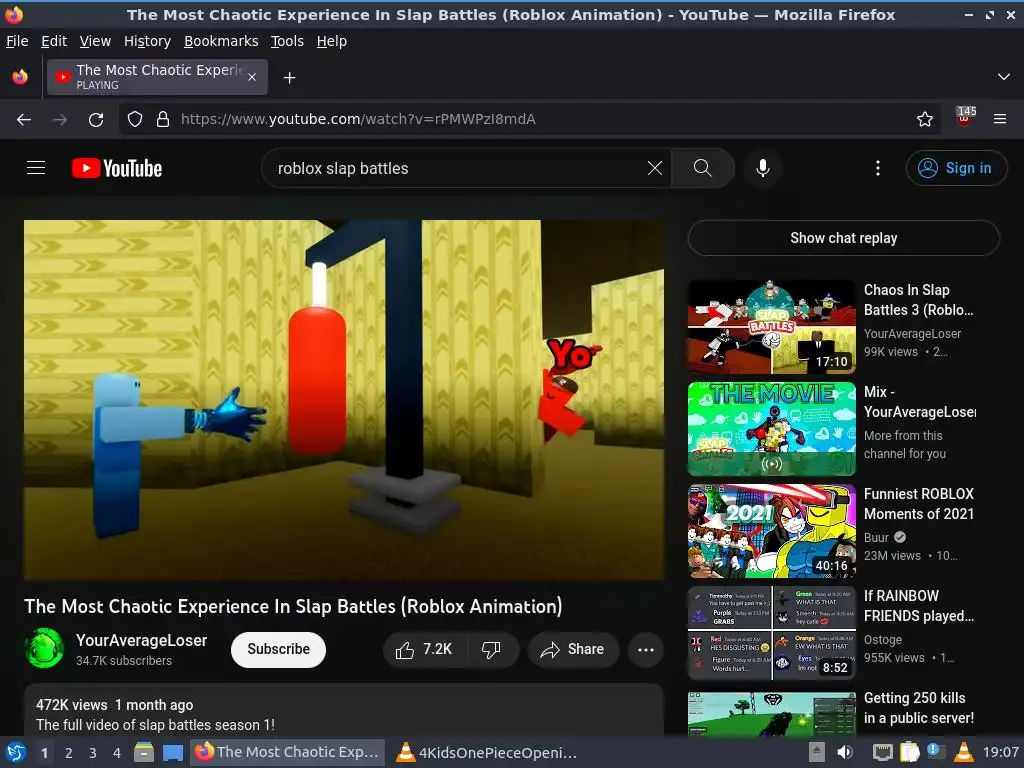
Task: Open taskbar volume speaker icon
Action: point(845,752)
